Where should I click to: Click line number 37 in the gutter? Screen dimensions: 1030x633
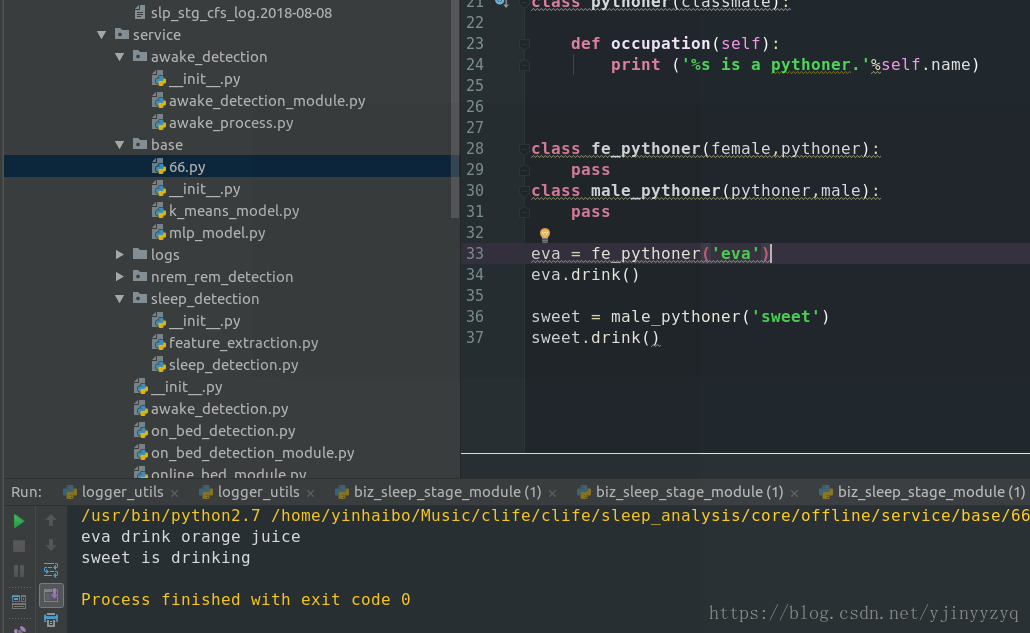pos(475,338)
